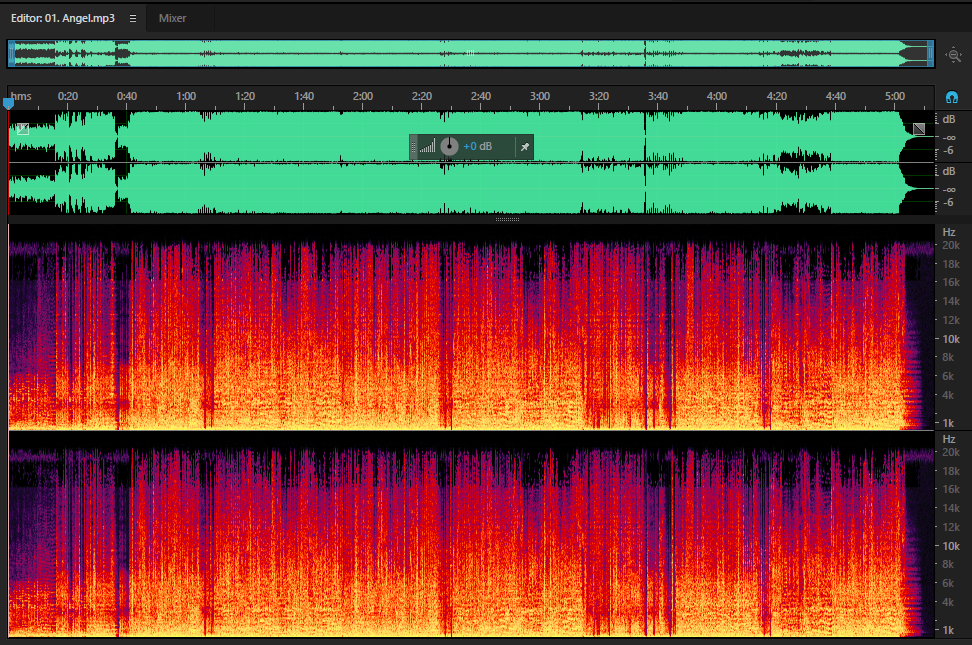Image resolution: width=972 pixels, height=645 pixels.
Task: Click the +0 dB gain value
Action: [477, 146]
